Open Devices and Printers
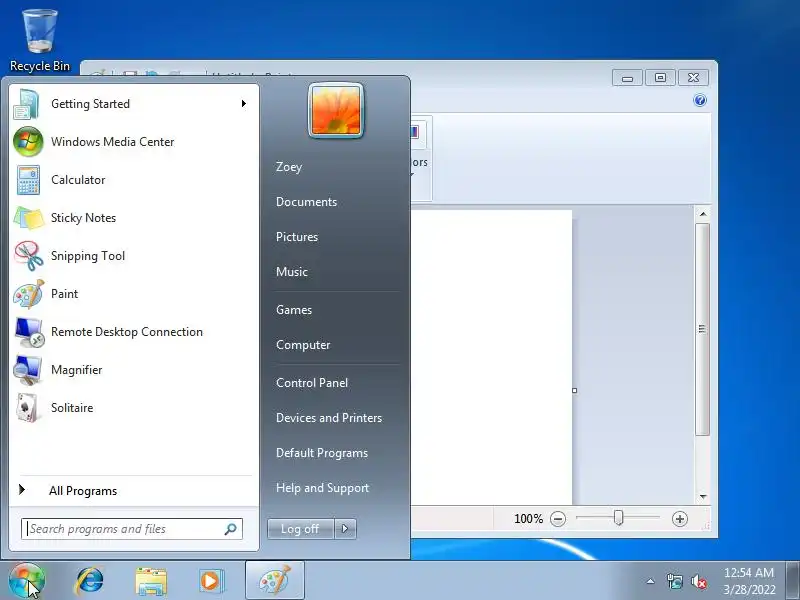 pos(329,418)
